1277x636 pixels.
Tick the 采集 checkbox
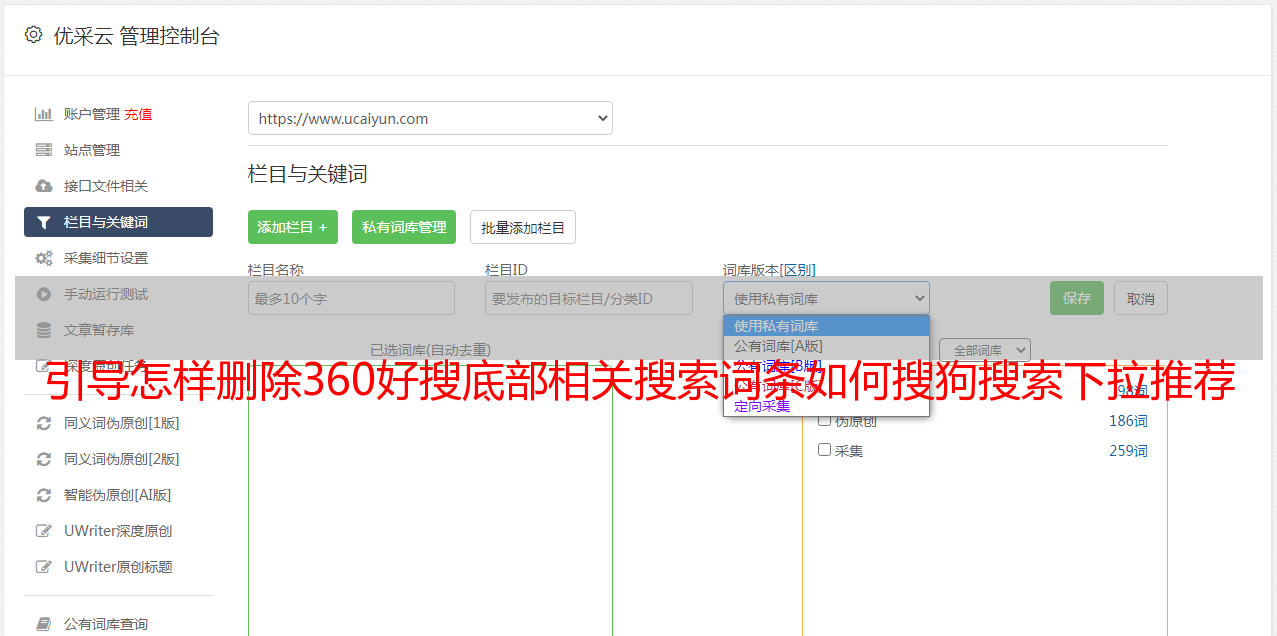[825, 450]
